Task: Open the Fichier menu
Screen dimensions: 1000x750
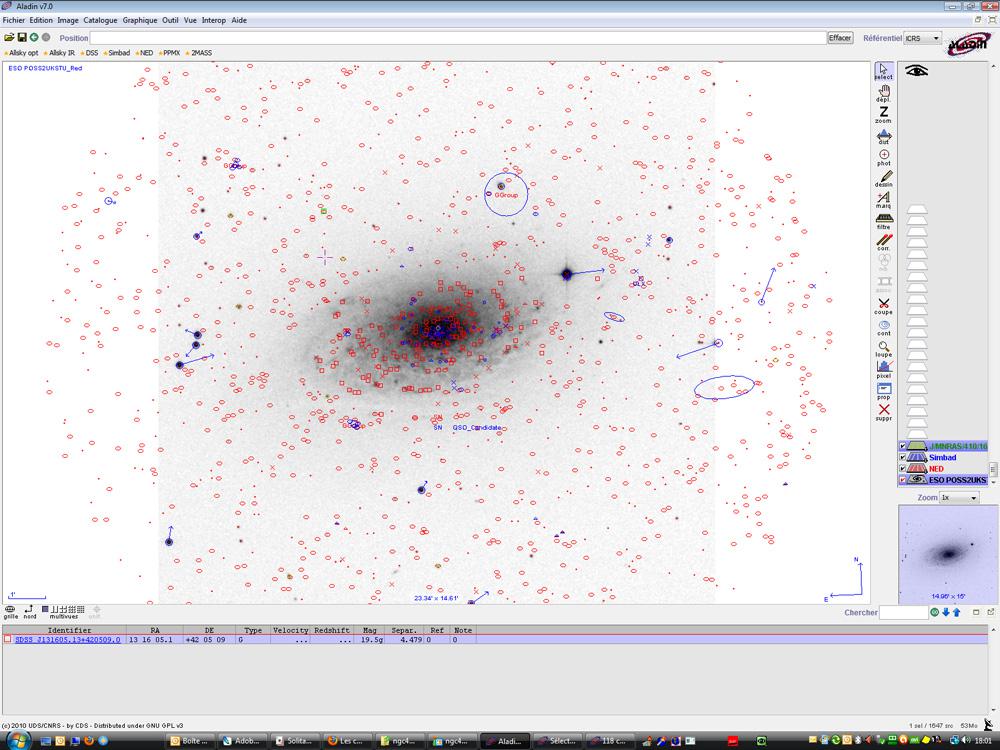Action: pos(14,20)
